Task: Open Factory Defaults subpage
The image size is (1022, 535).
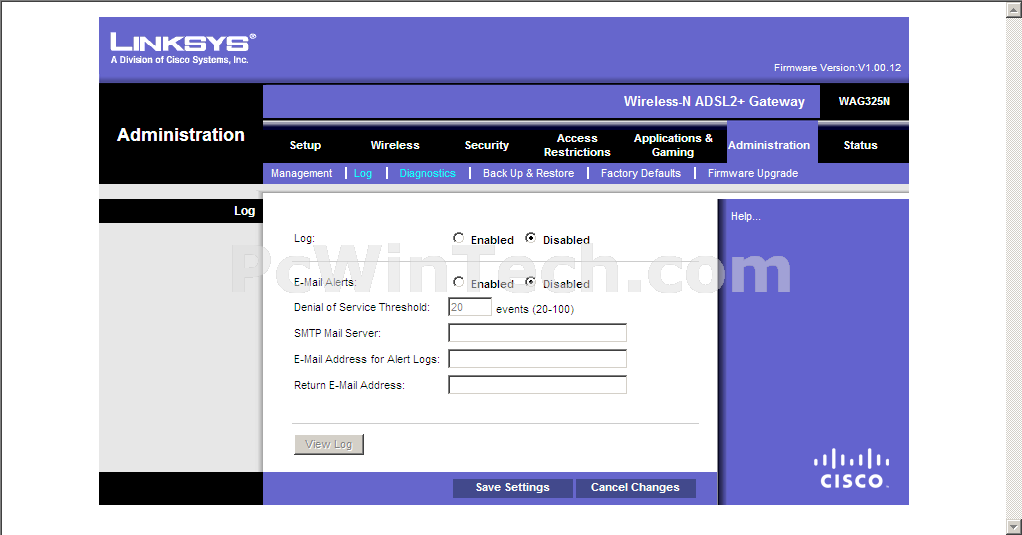Action: (641, 173)
